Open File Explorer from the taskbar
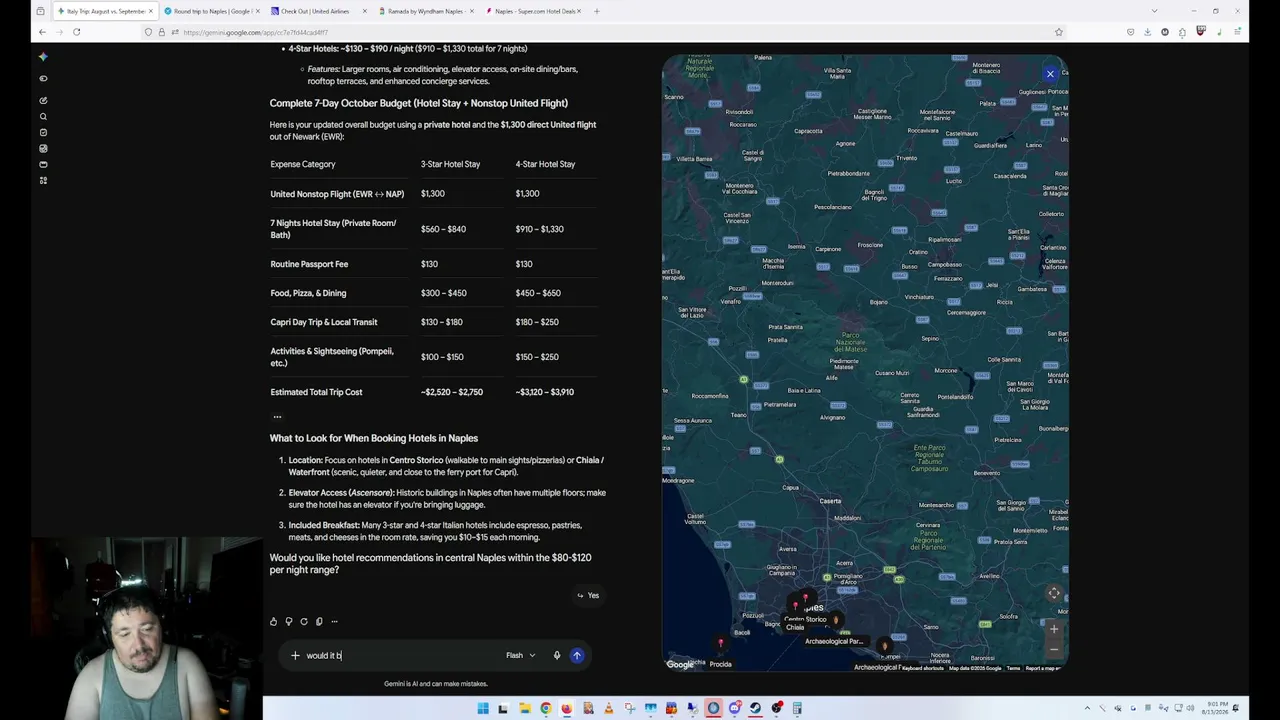 click(524, 708)
